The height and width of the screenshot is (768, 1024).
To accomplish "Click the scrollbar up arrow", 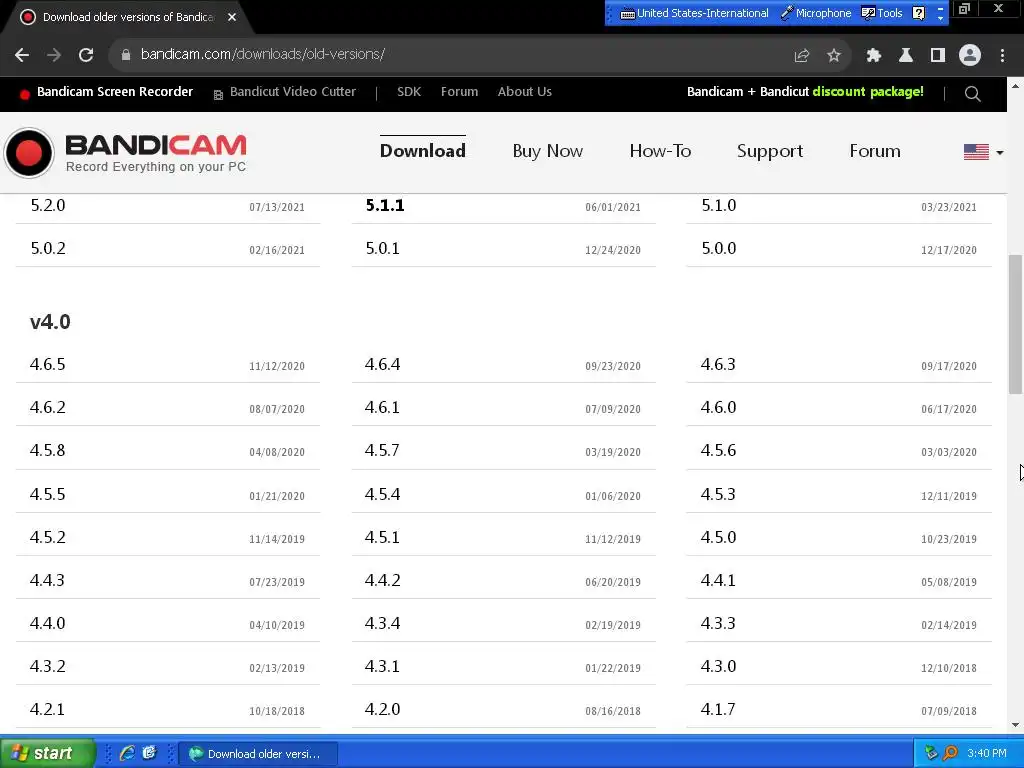I will (x=1015, y=86).
